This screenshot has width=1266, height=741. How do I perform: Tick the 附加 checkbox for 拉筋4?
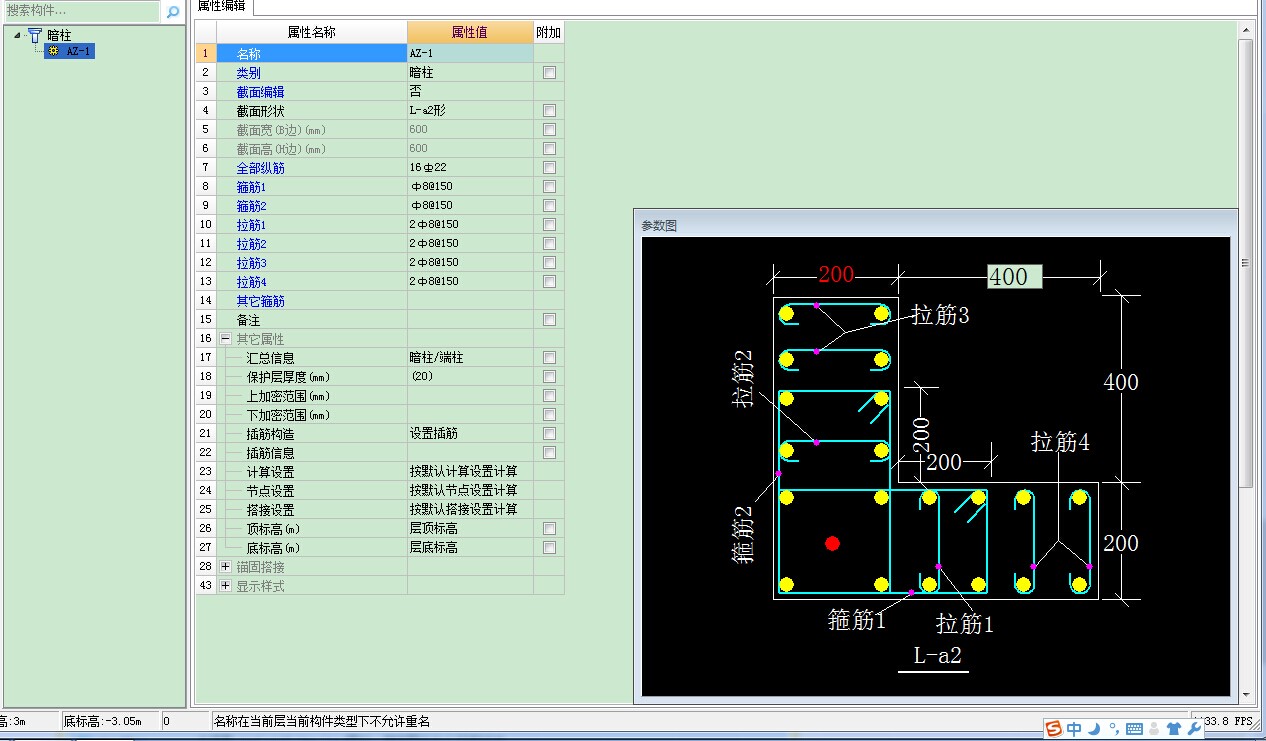pyautogui.click(x=549, y=282)
